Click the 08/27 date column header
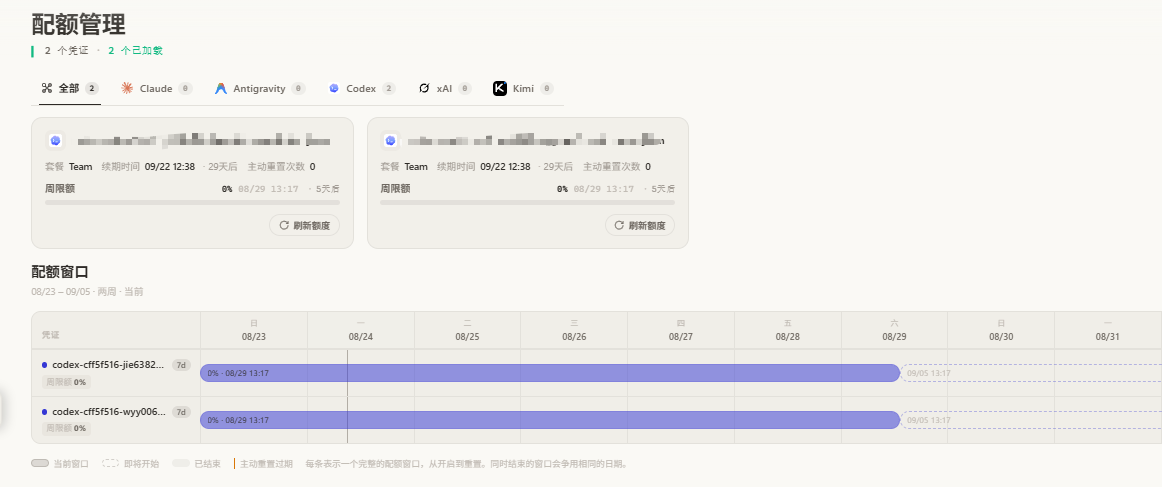The image size is (1162, 487). coord(681,330)
